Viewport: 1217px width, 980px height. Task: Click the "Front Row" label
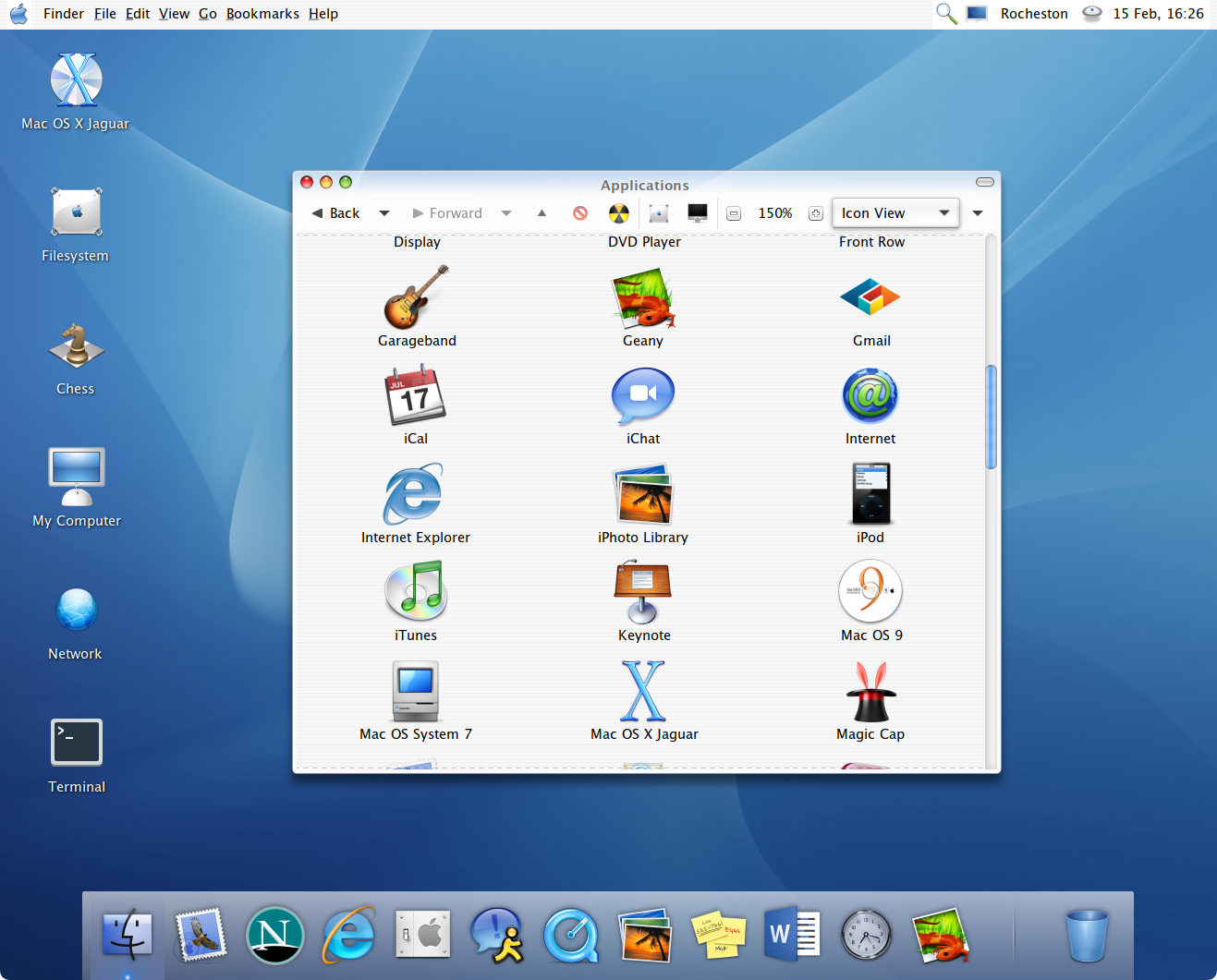871,242
